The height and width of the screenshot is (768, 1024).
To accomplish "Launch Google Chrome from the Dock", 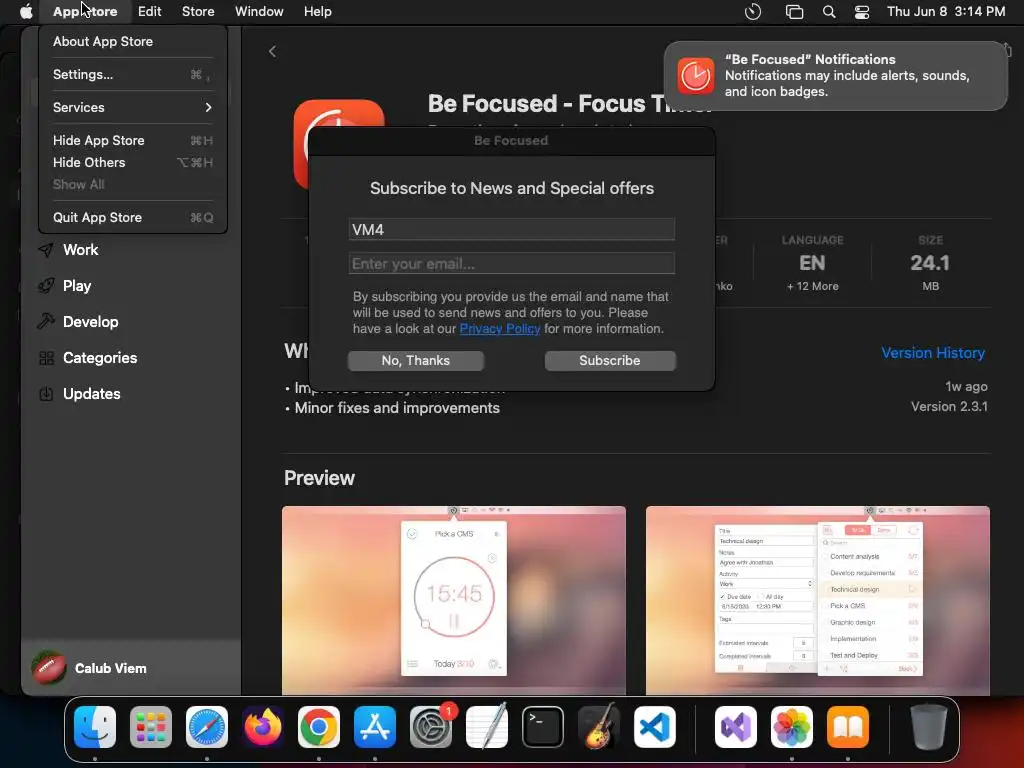I will [x=319, y=727].
